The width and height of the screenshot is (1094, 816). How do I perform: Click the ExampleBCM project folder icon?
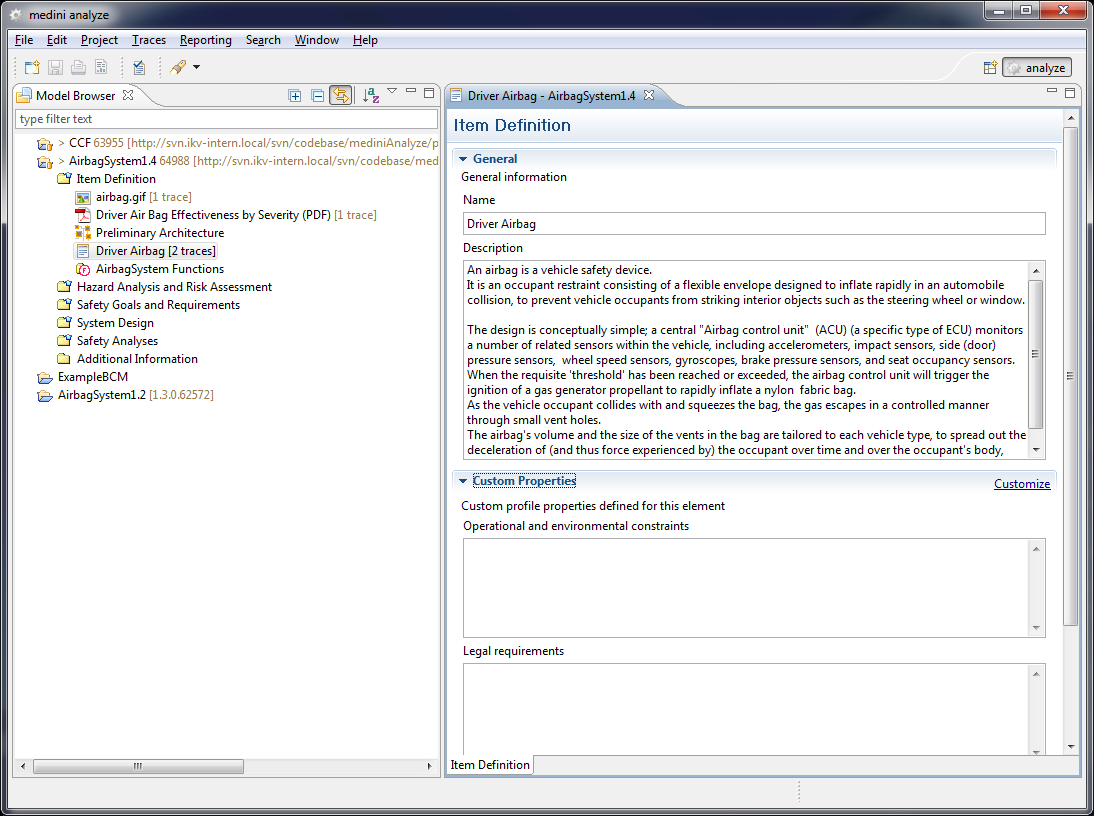click(x=45, y=377)
